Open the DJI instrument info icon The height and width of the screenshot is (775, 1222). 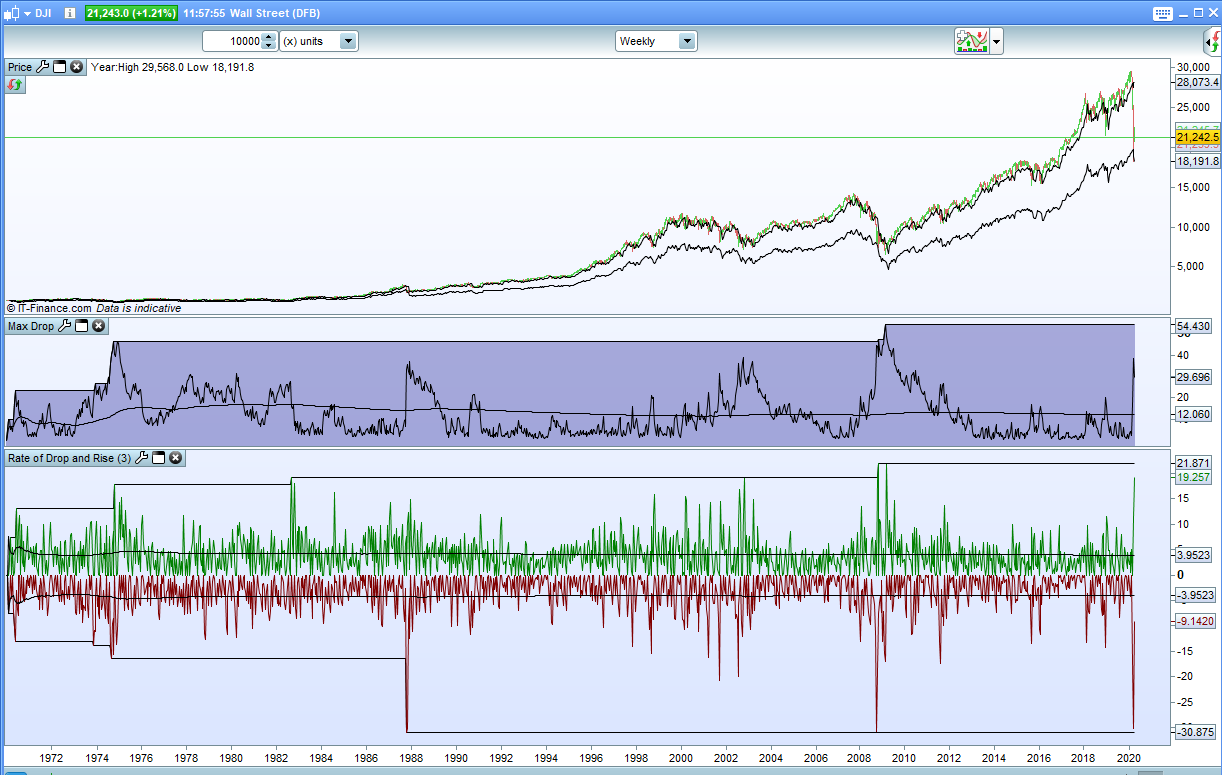tap(72, 13)
